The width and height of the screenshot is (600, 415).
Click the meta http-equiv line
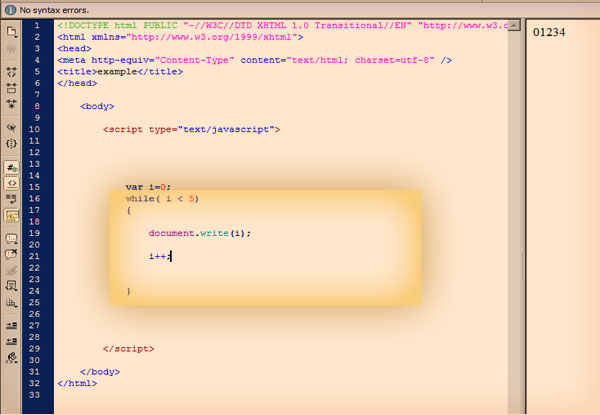tap(254, 60)
